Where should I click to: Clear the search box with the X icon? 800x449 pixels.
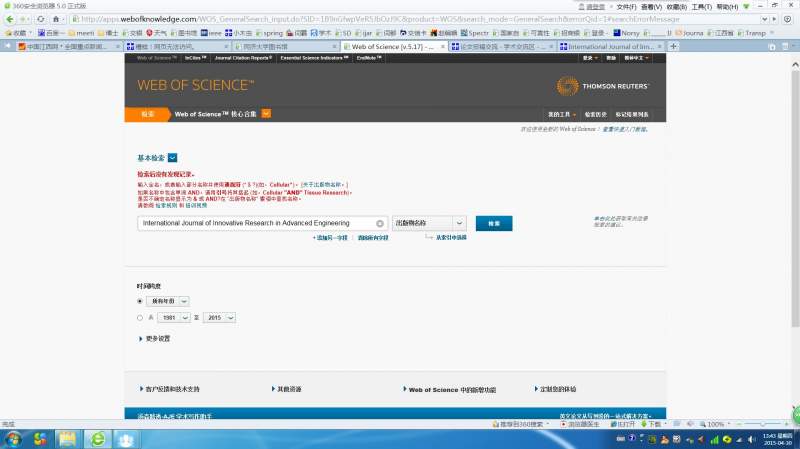380,223
